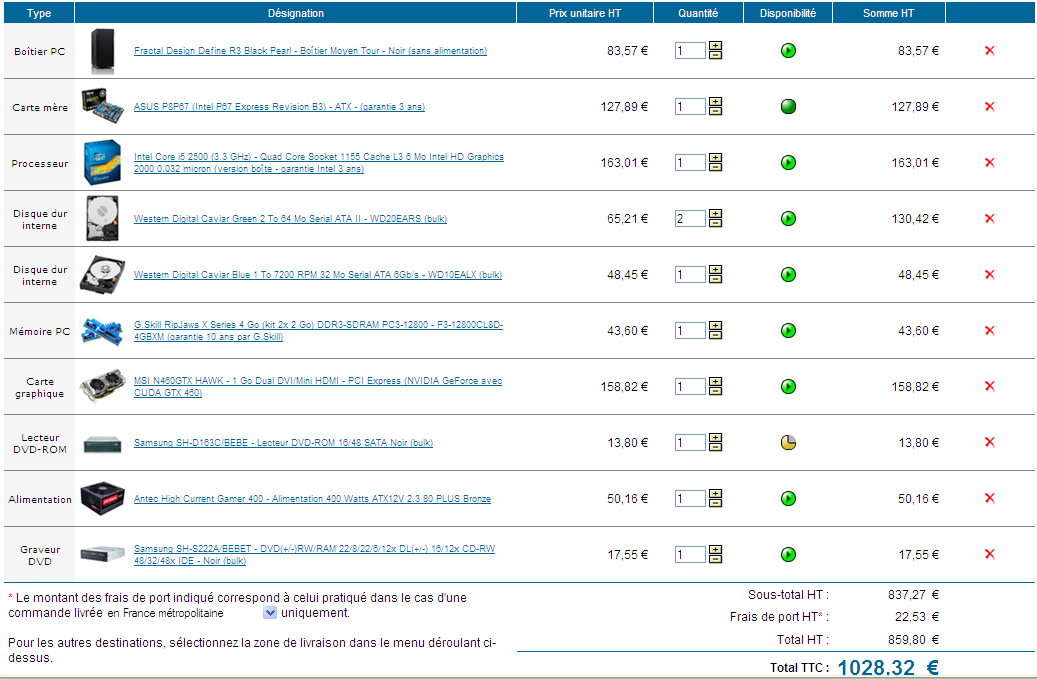Remove the Fractal Design case from cart
1037x680 pixels.
[989, 51]
